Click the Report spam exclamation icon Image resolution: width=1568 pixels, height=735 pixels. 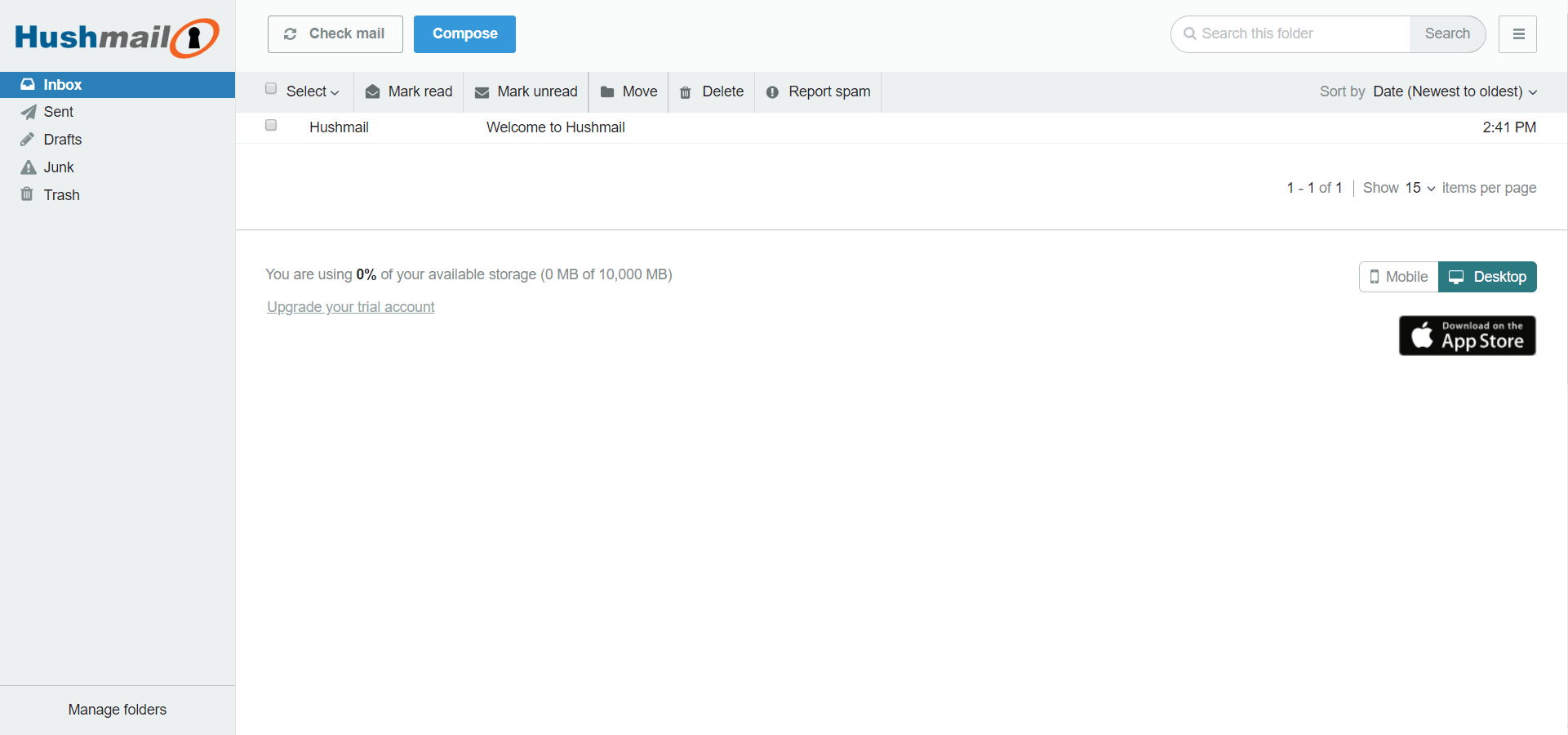(x=772, y=92)
